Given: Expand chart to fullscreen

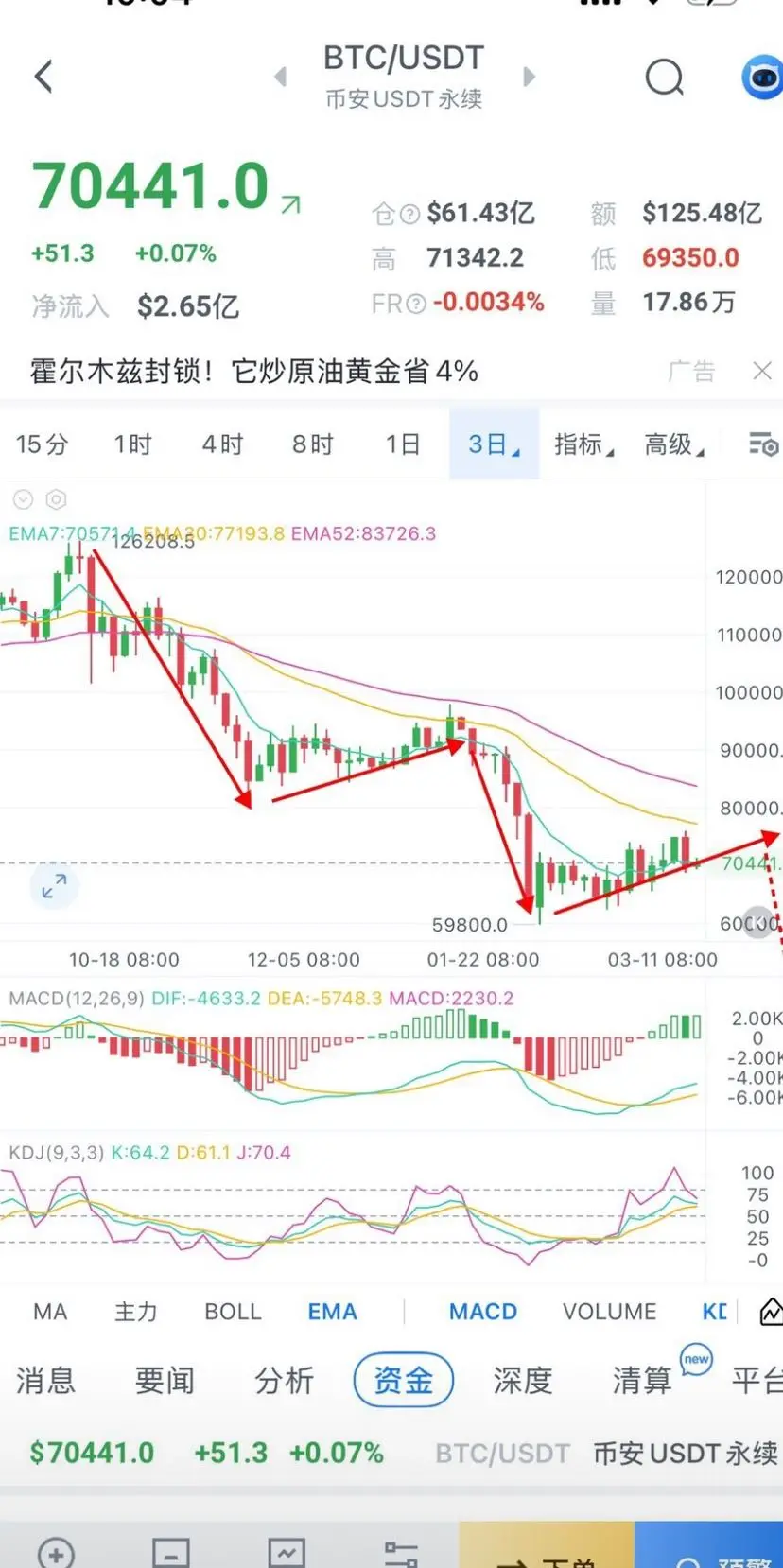Looking at the screenshot, I should 54,886.
